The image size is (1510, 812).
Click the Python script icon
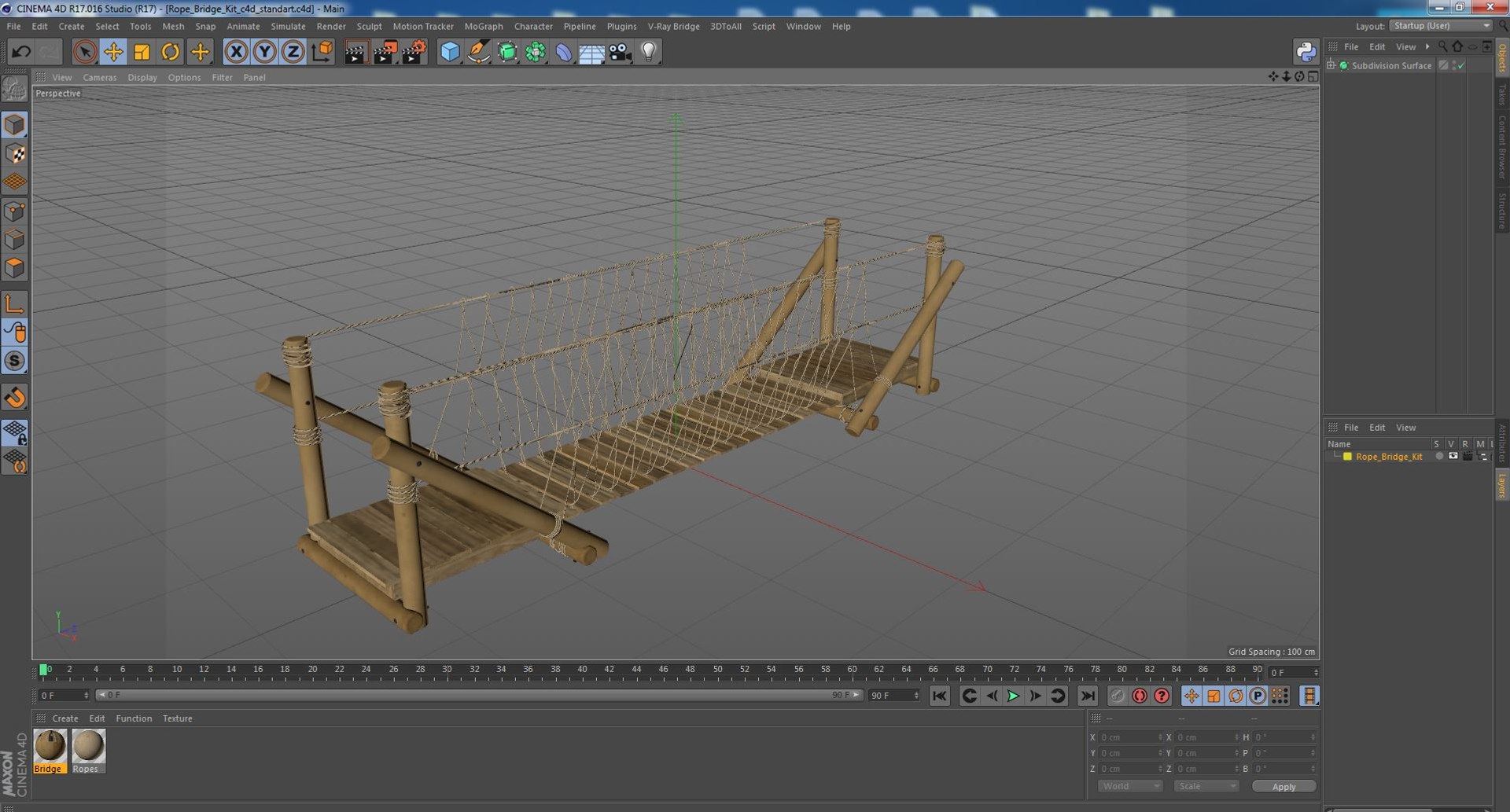(1306, 52)
